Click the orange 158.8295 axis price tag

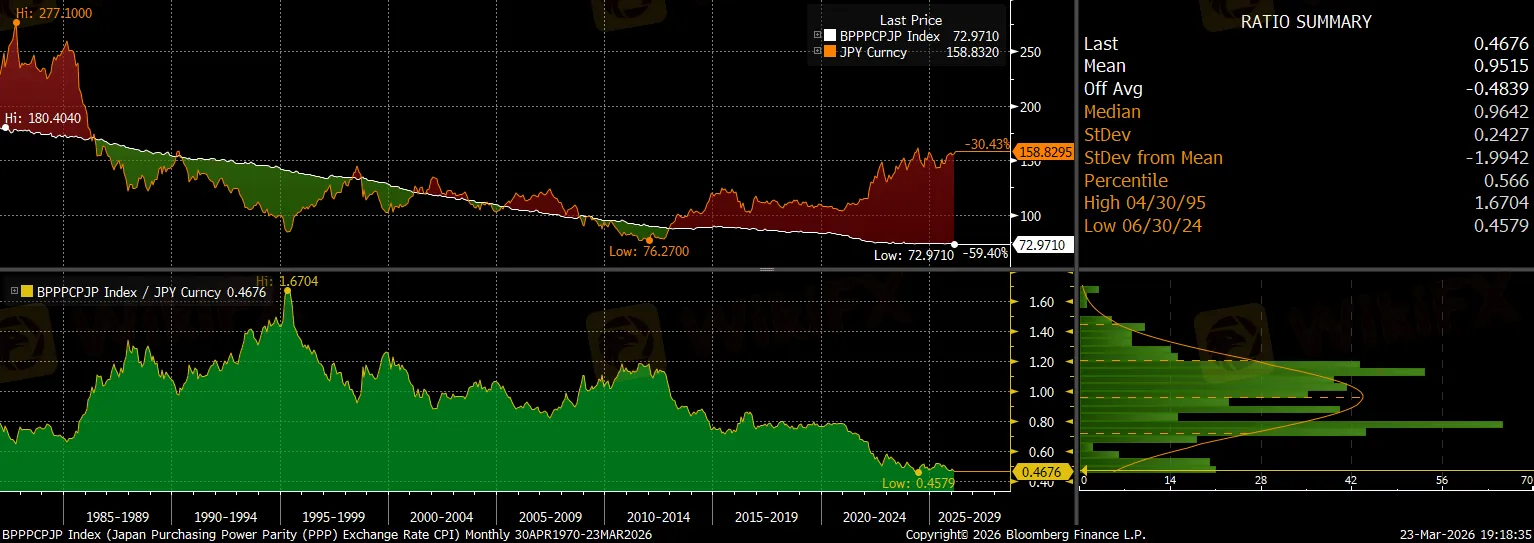(1043, 153)
